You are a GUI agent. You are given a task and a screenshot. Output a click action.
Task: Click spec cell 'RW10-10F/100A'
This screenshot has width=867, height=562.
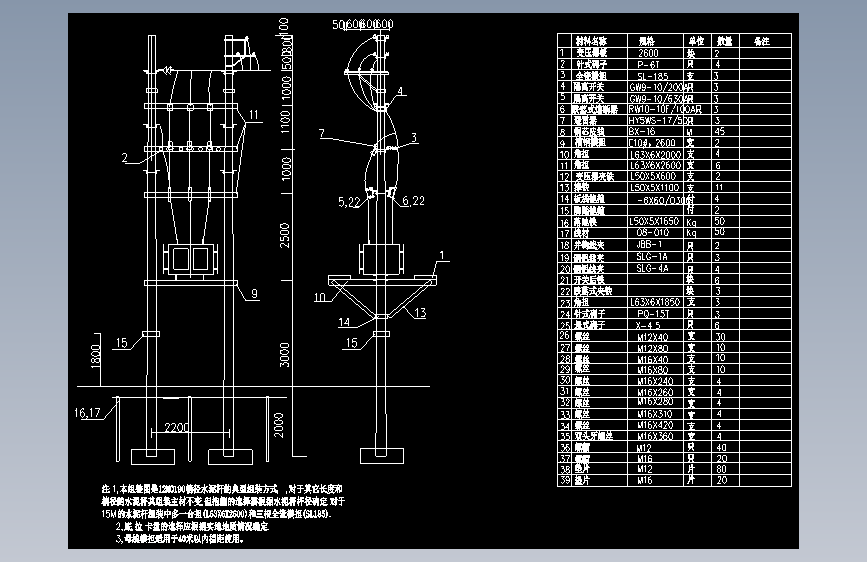pyautogui.click(x=660, y=110)
